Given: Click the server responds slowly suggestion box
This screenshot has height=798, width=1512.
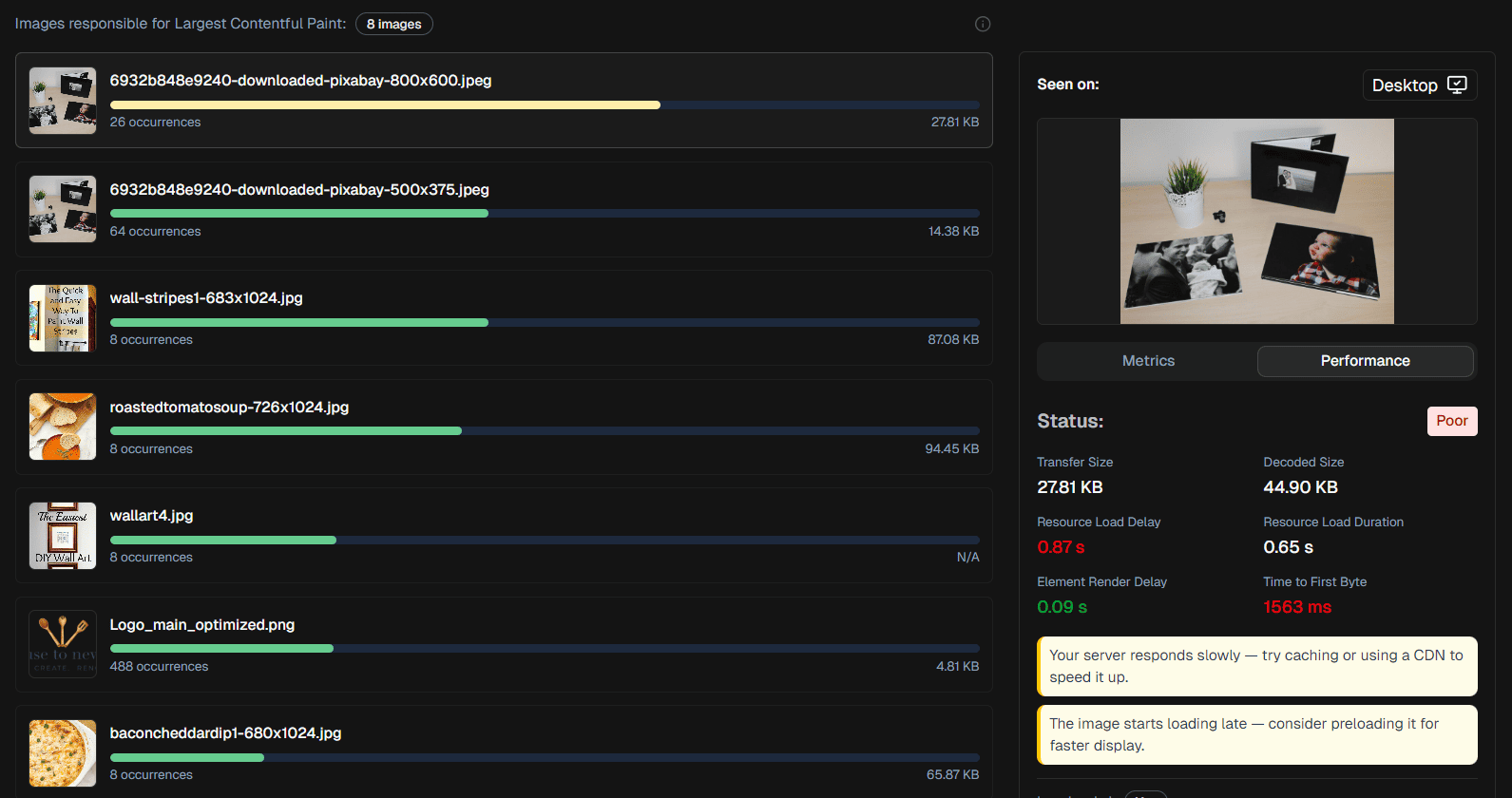Looking at the screenshot, I should 1256,666.
